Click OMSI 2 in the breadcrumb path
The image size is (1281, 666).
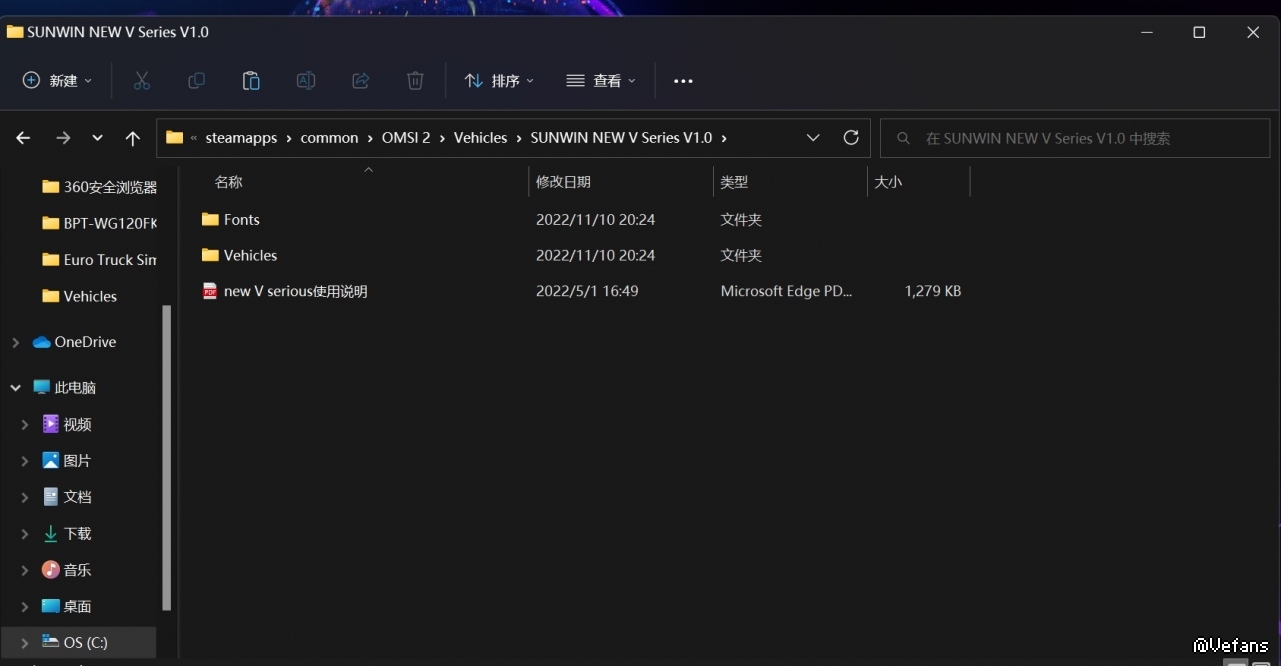[x=406, y=138]
